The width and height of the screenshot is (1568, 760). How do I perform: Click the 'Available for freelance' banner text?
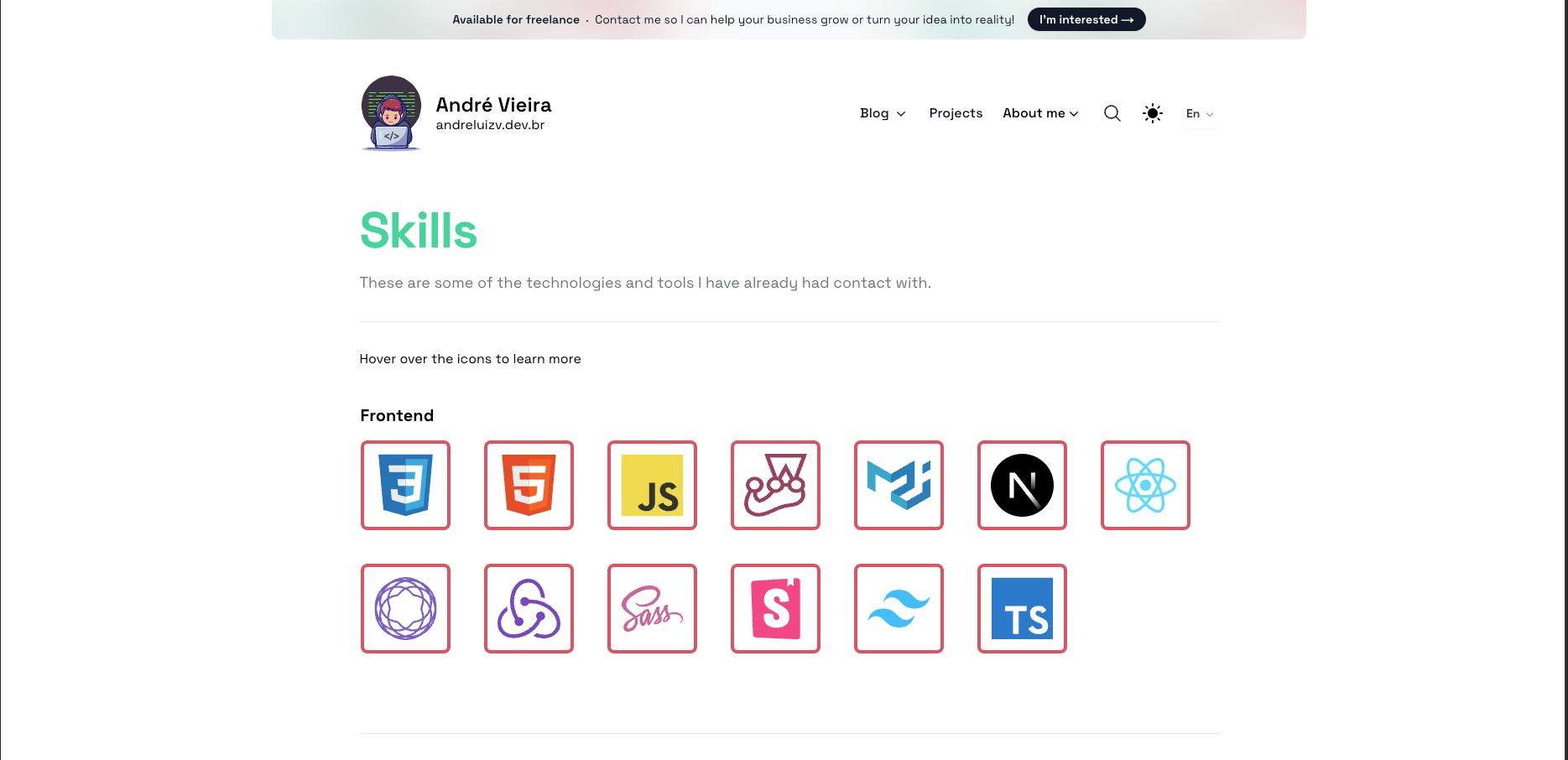516,19
